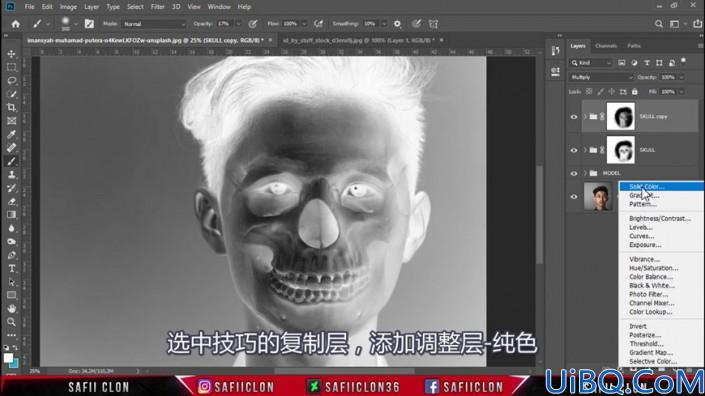705x396 pixels.
Task: Toggle the brush settings panel icon
Action: 89,24
